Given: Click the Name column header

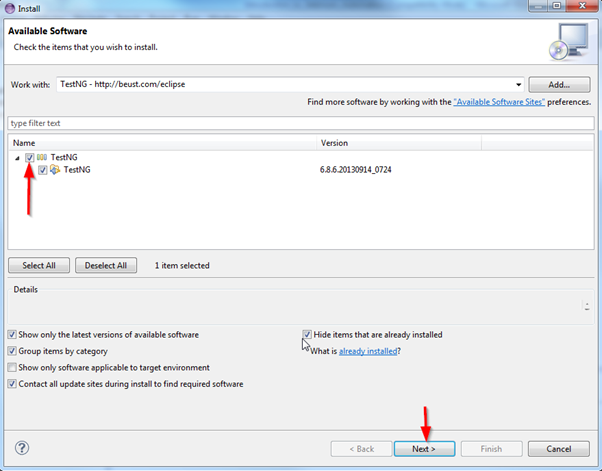Looking at the screenshot, I should click(x=163, y=143).
